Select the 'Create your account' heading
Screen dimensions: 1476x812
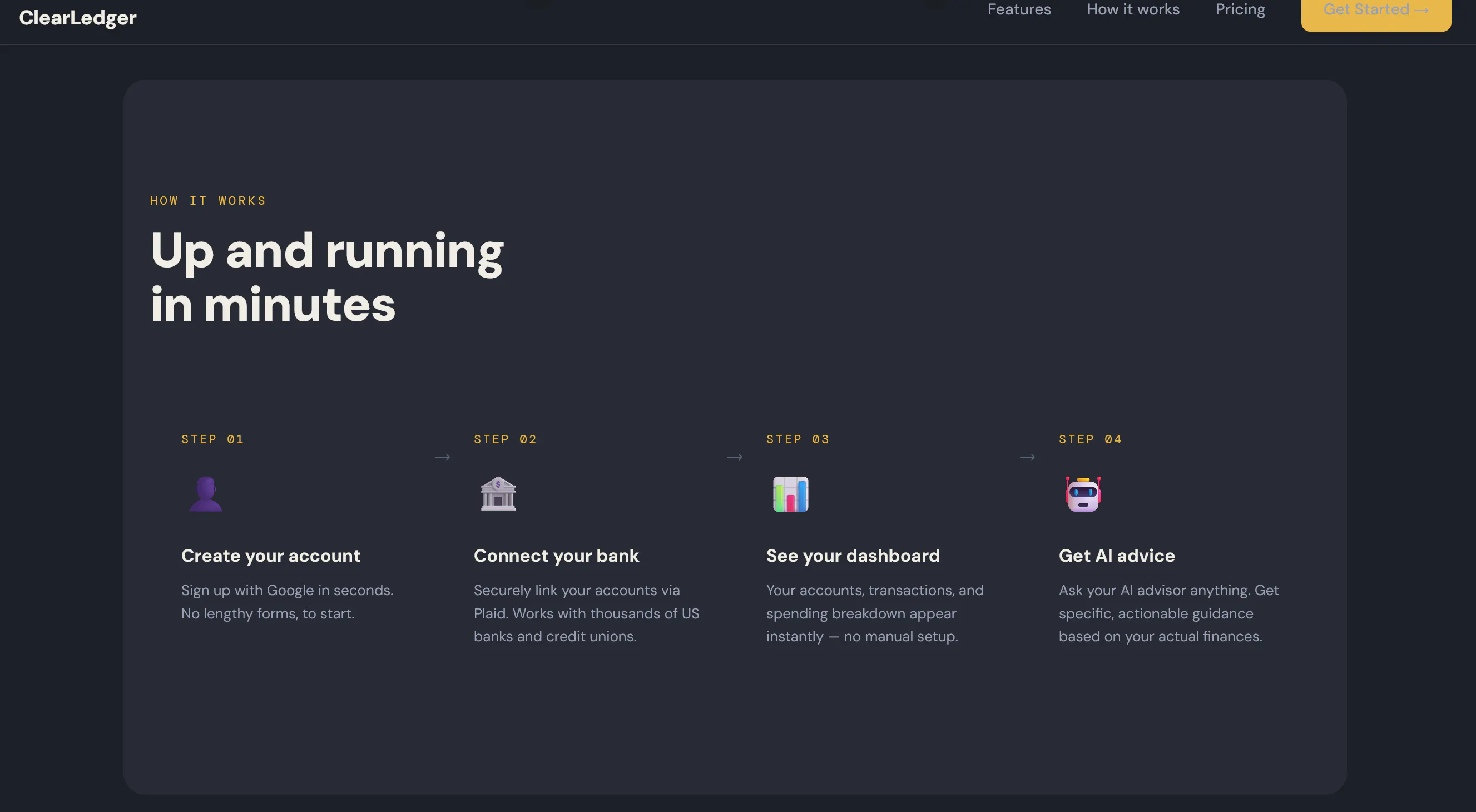tap(270, 556)
